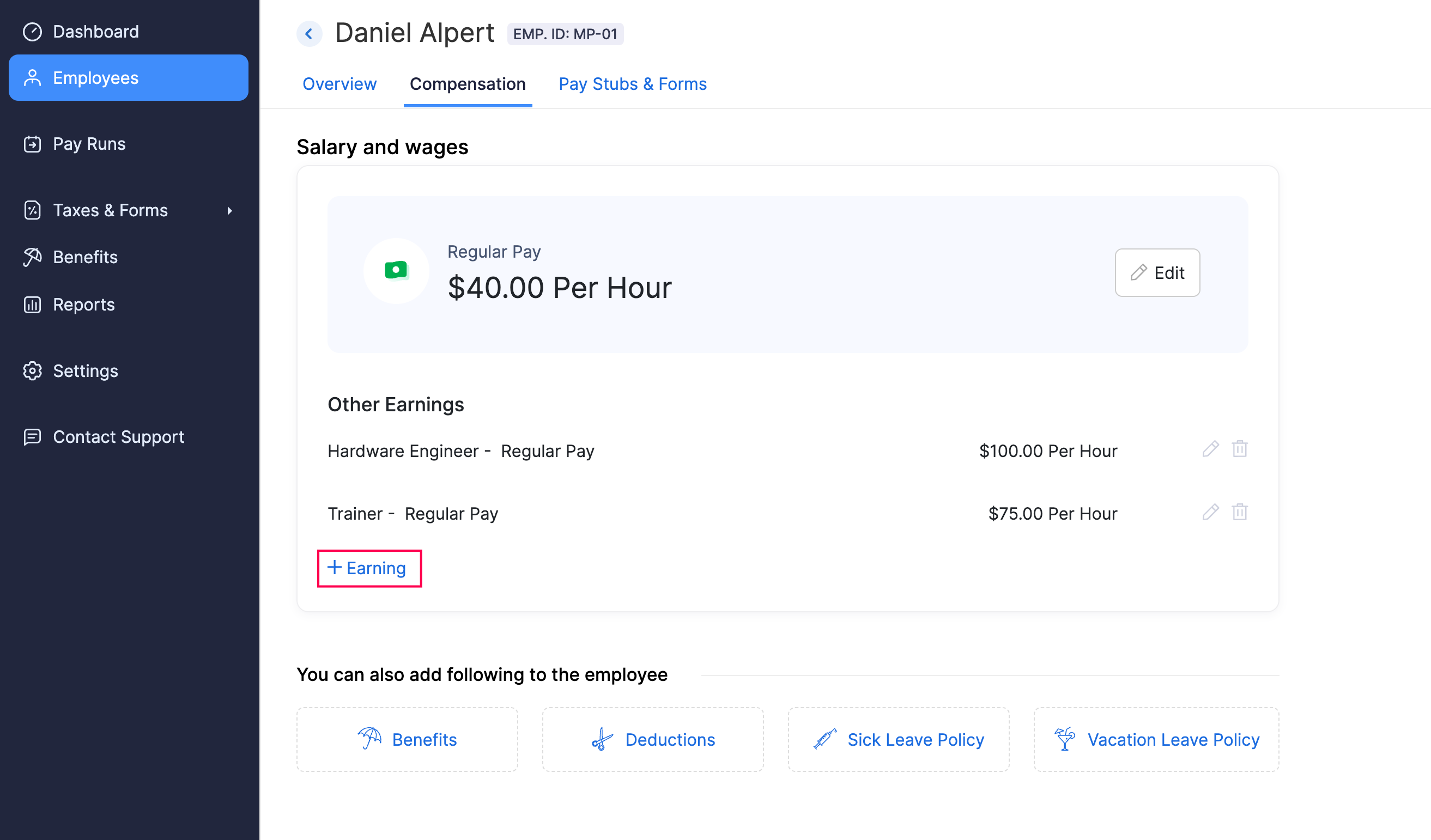Open Pay Runs from the sidebar icon

[32, 144]
